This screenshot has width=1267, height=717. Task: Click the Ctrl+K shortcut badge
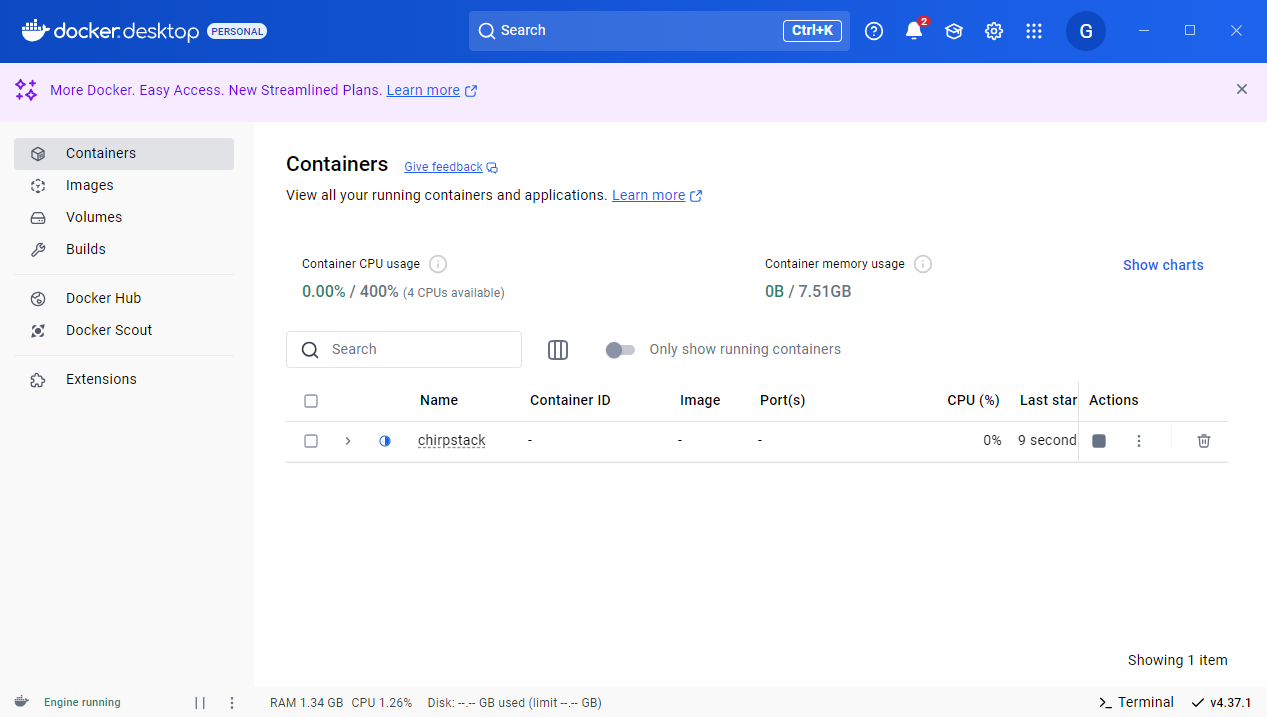click(x=812, y=31)
